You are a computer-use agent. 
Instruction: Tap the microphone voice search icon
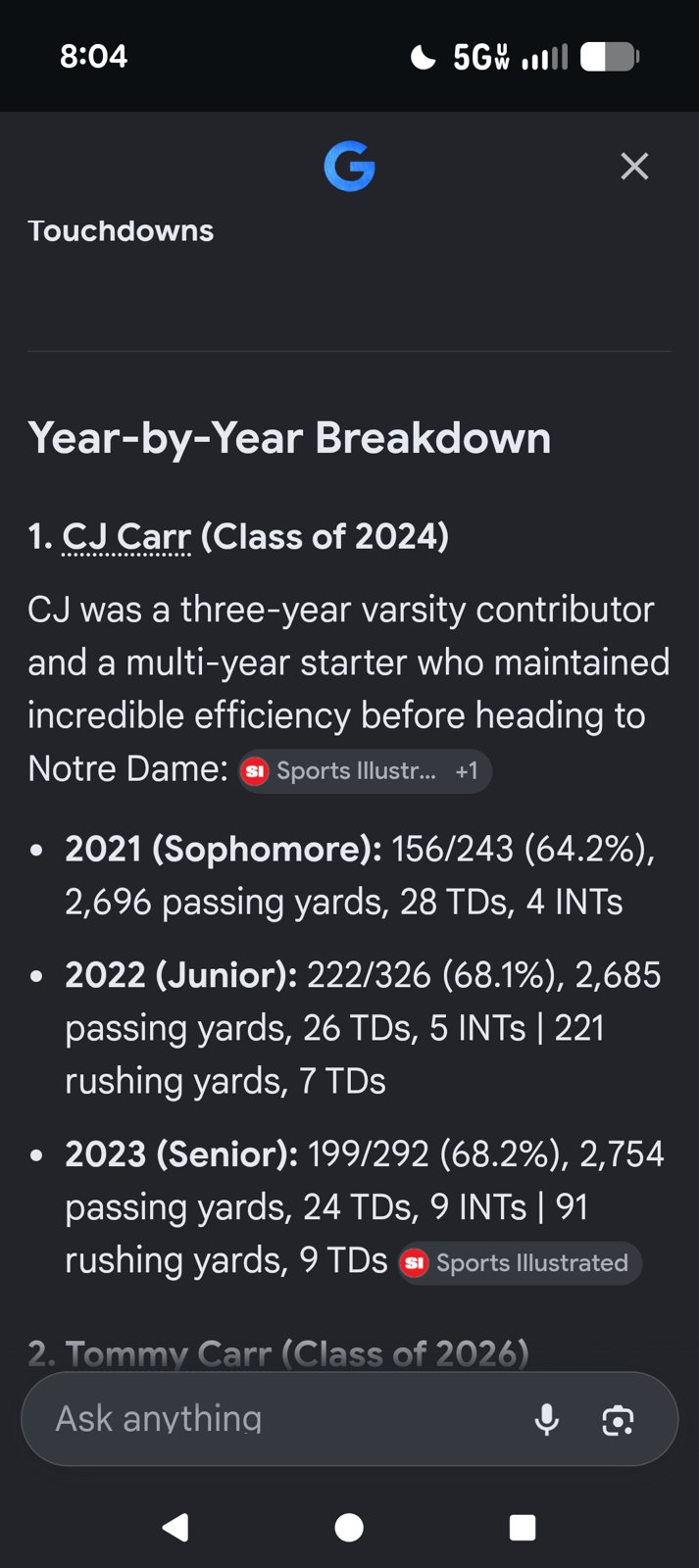tap(547, 1418)
